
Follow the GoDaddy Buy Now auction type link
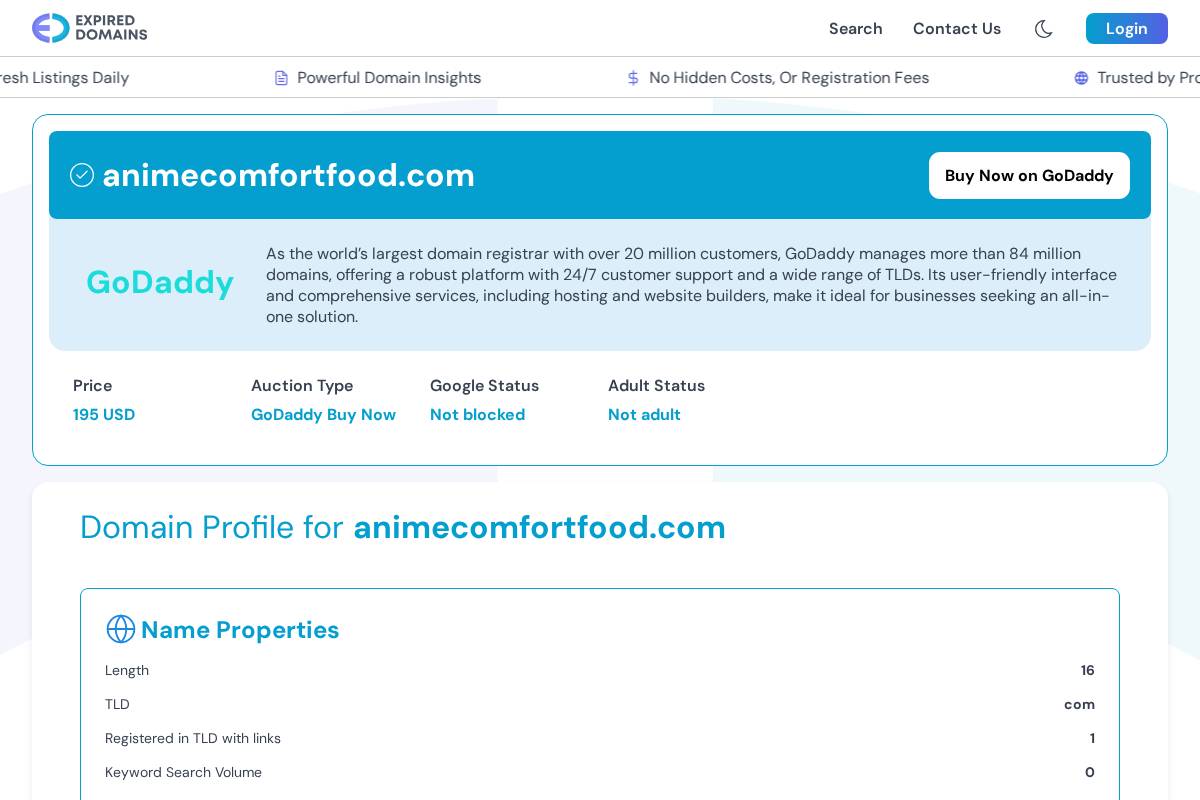(x=323, y=414)
